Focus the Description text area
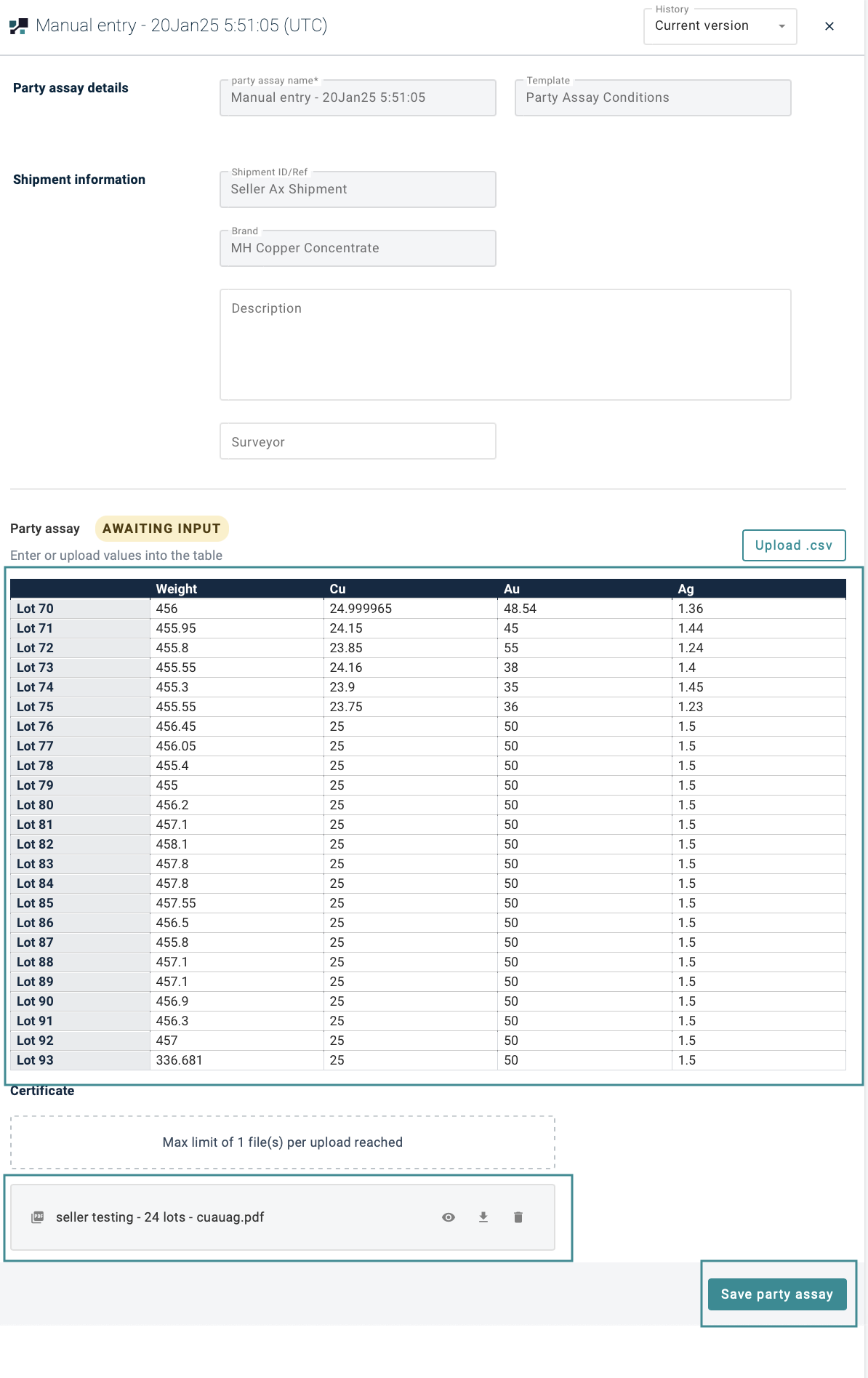Viewport: 868px width, 1378px height. click(505, 345)
